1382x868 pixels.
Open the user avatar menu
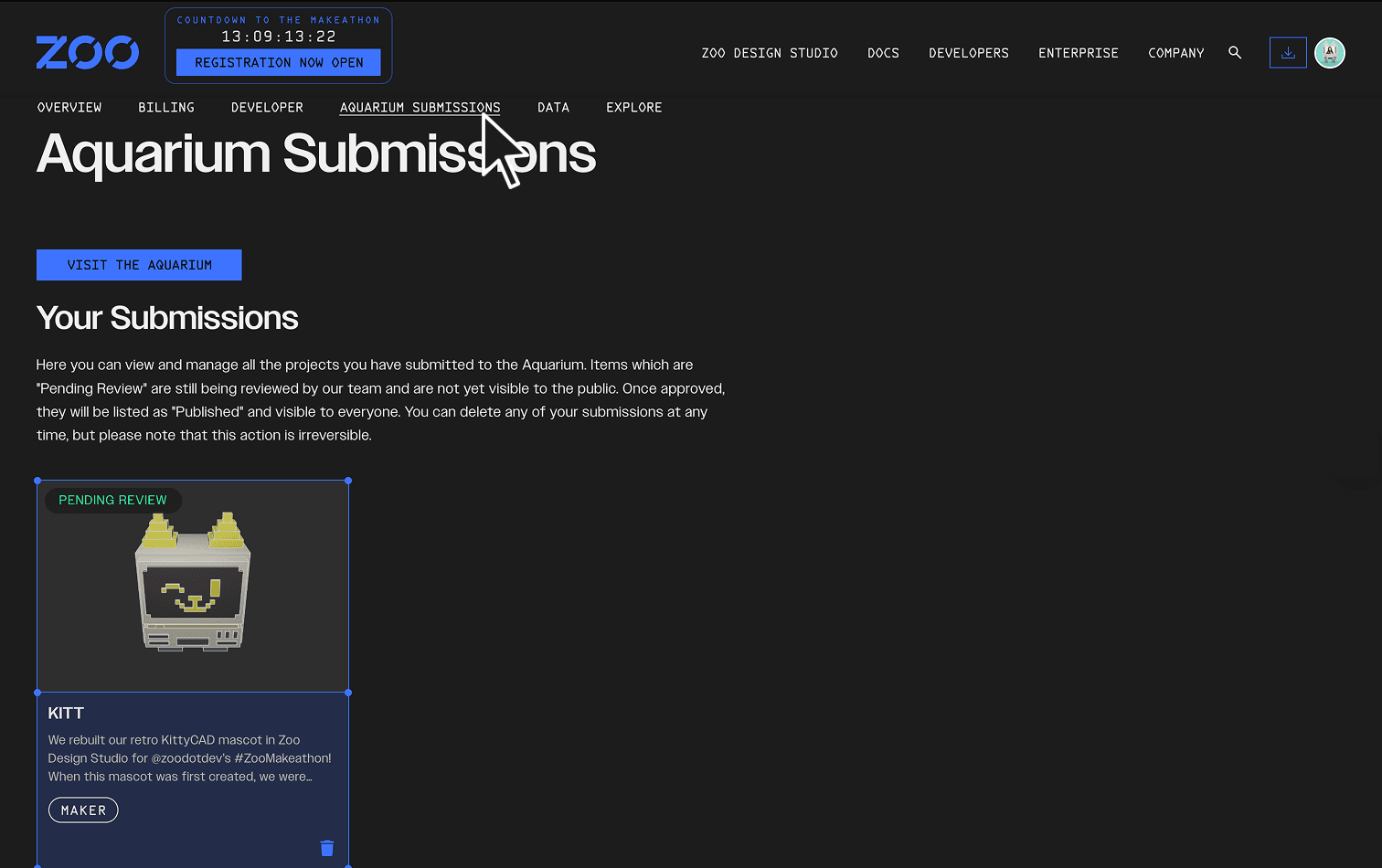click(1330, 52)
